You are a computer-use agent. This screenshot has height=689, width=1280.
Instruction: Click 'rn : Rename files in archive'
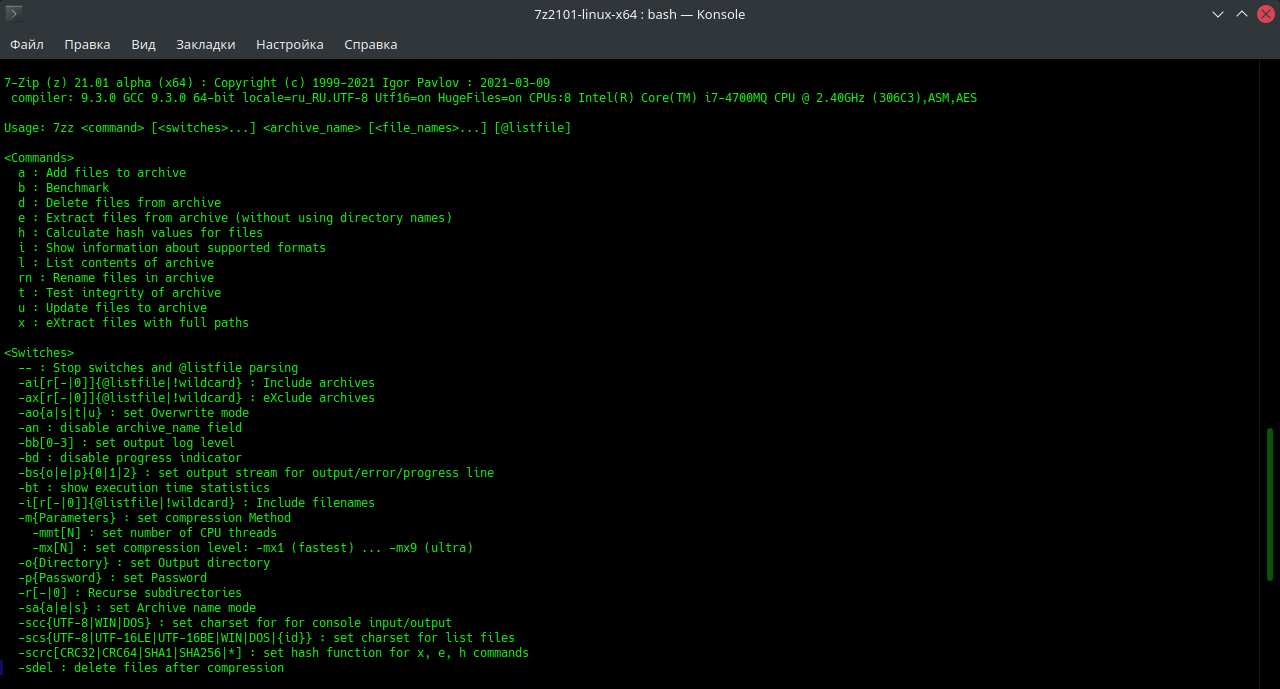116,278
